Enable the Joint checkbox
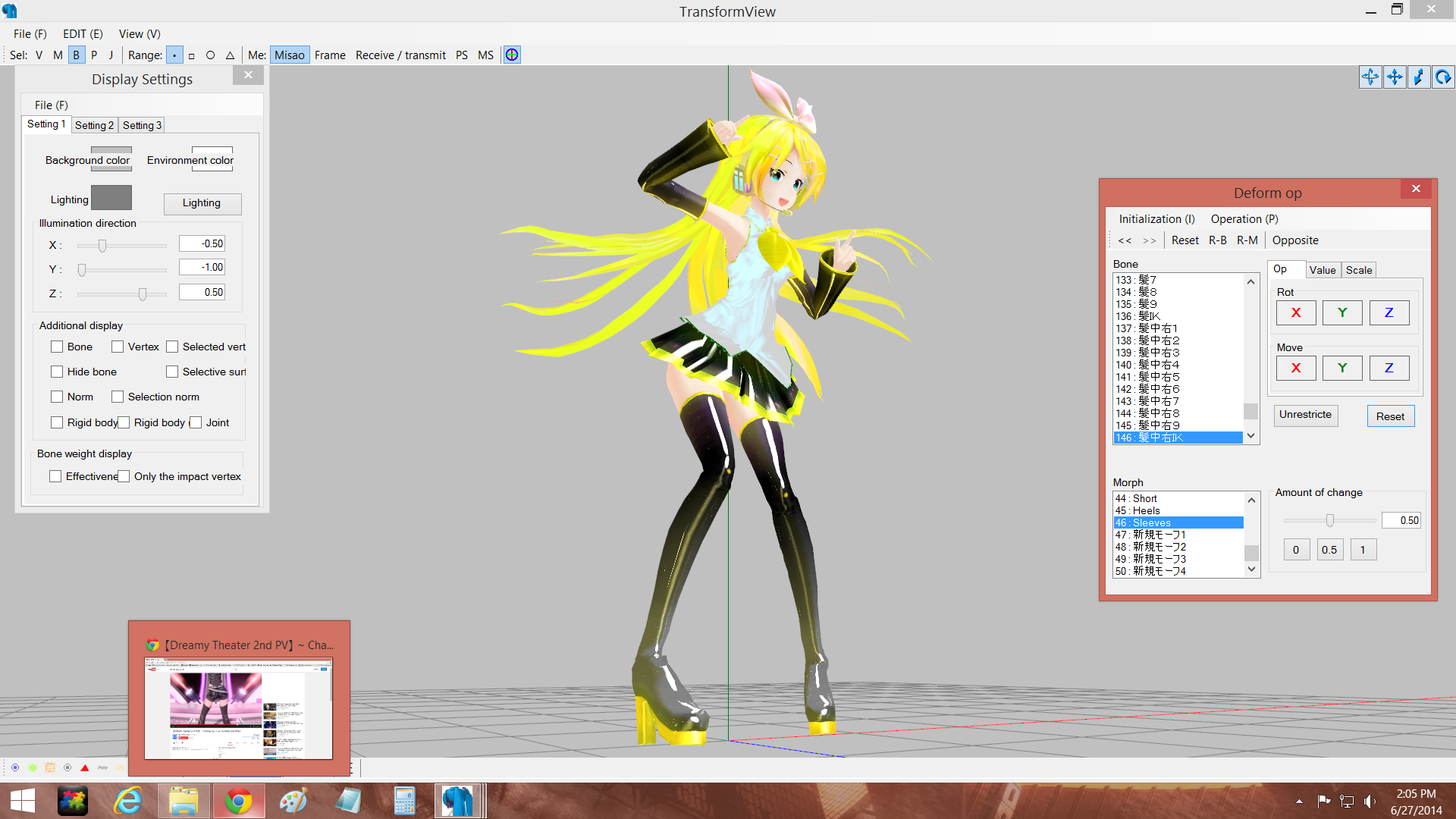 [x=196, y=422]
